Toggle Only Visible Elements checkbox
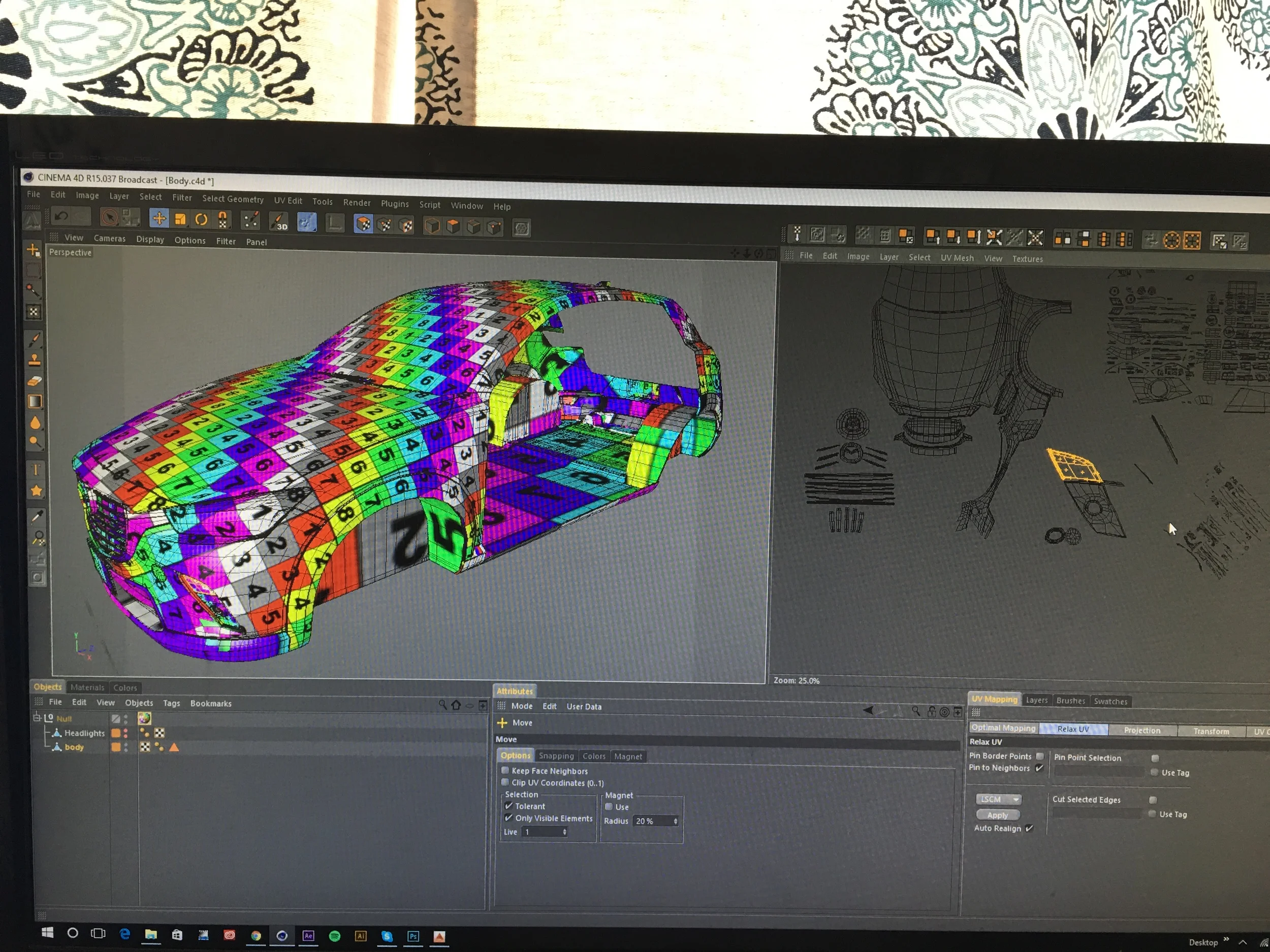 [509, 818]
